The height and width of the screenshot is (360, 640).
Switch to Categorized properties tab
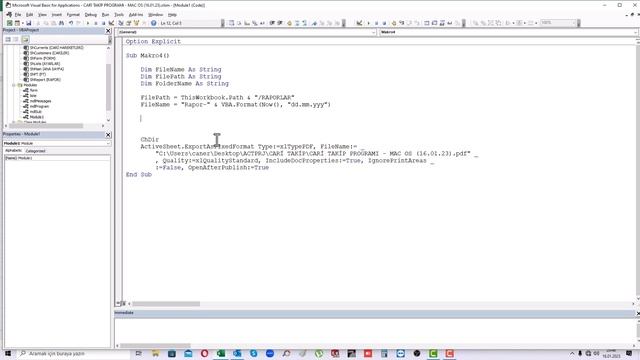point(36,151)
